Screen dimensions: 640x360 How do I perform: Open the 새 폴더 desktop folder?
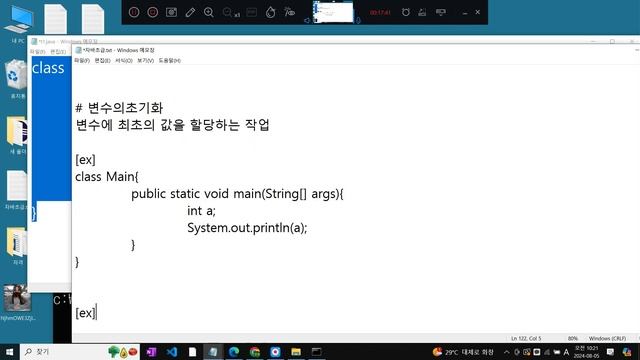[x=17, y=135]
